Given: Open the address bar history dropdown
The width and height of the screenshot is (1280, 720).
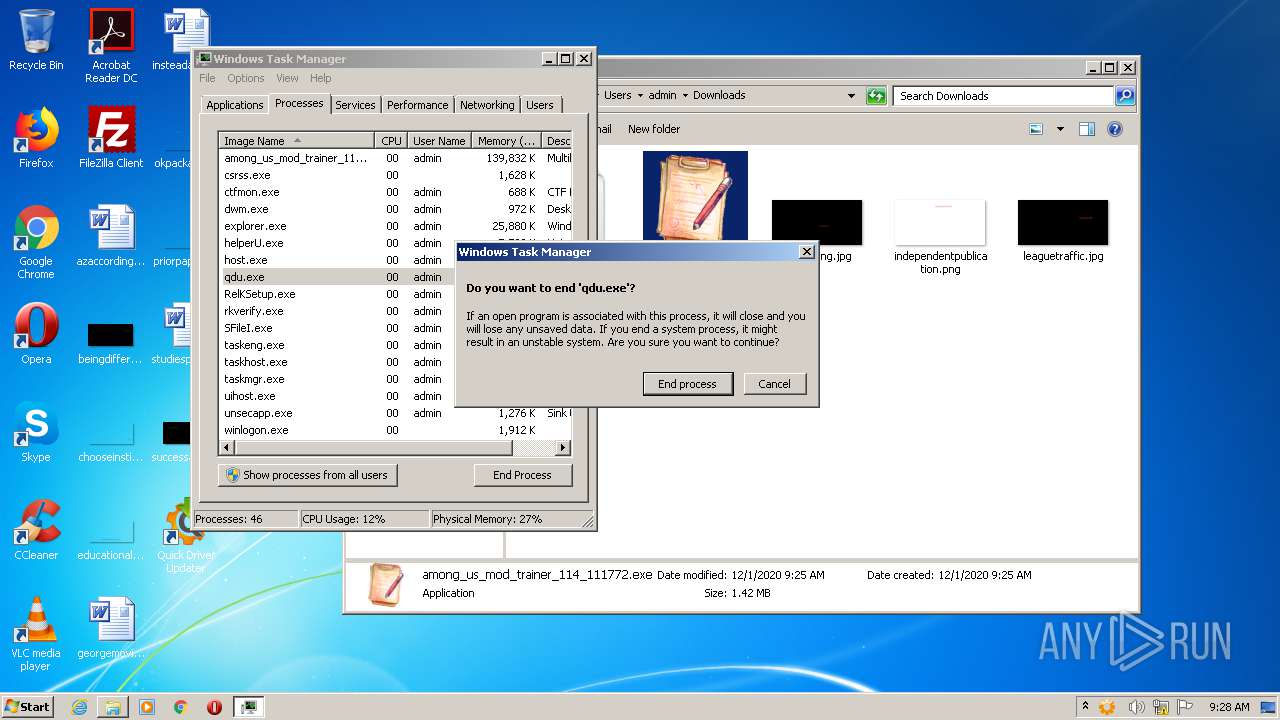Looking at the screenshot, I should tap(851, 96).
